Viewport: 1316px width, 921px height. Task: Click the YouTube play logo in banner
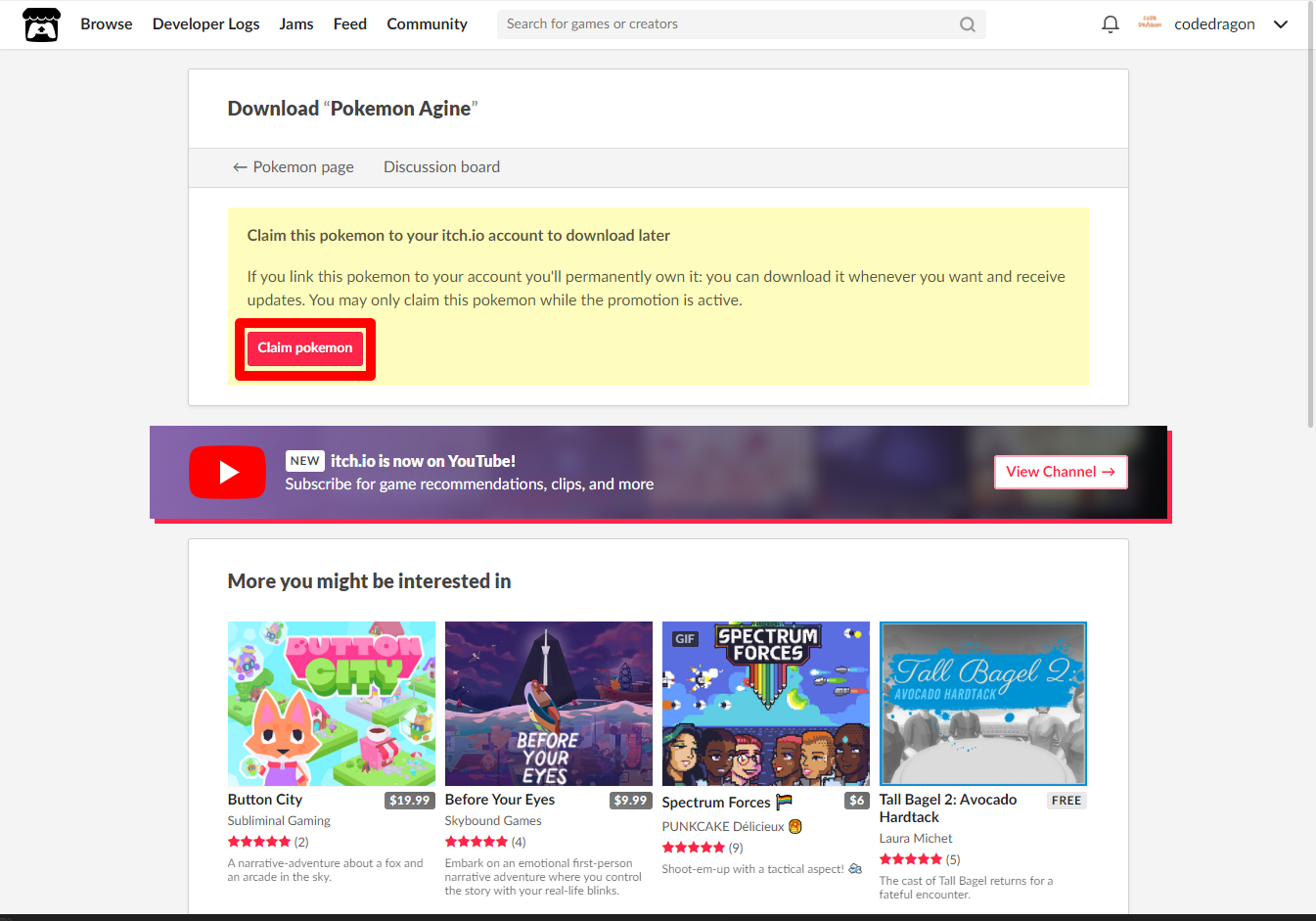[x=227, y=473]
